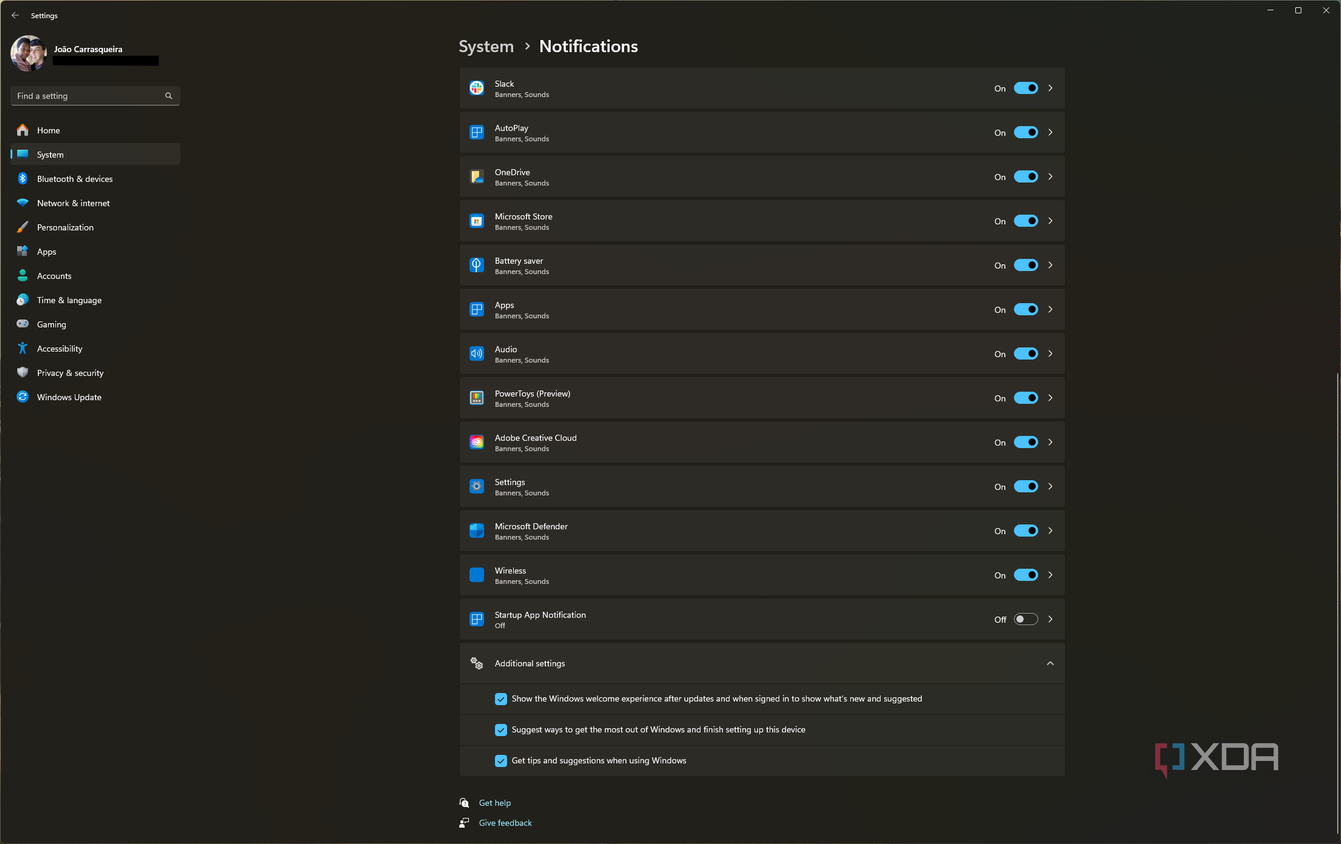Open the Microsoft Store notifications row
Image resolution: width=1341 pixels, height=844 pixels.
pyautogui.click(x=762, y=221)
